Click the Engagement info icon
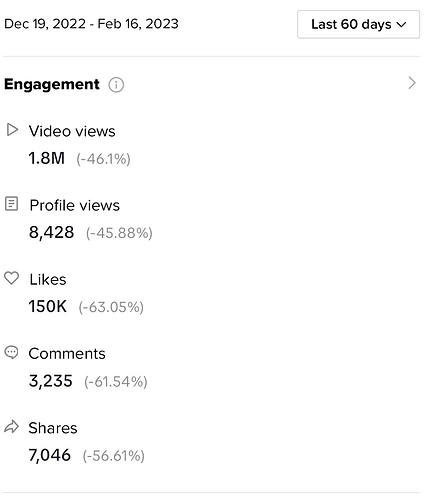Image resolution: width=432 pixels, height=500 pixels. (116, 85)
